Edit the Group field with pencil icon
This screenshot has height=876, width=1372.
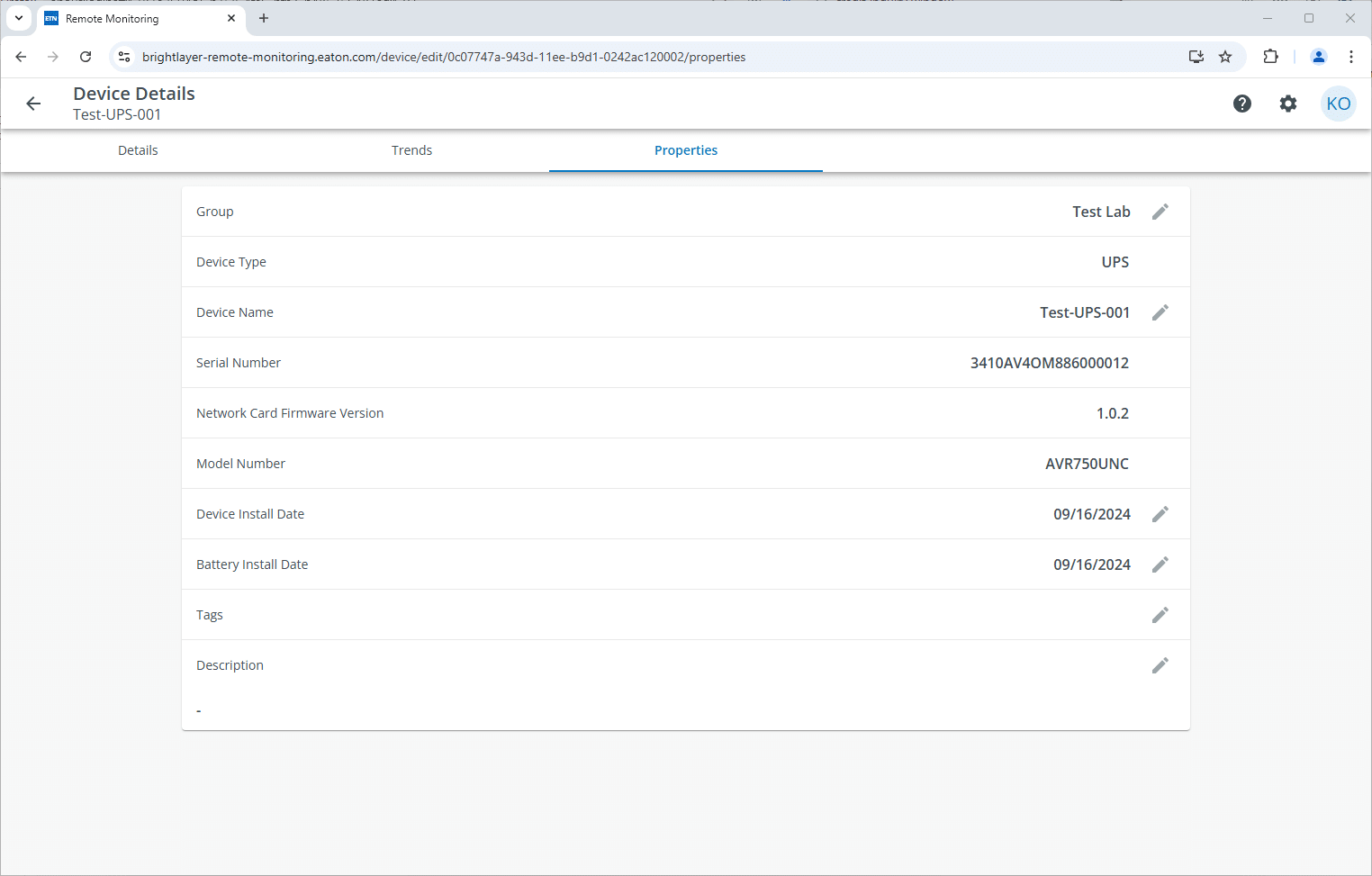1160,212
